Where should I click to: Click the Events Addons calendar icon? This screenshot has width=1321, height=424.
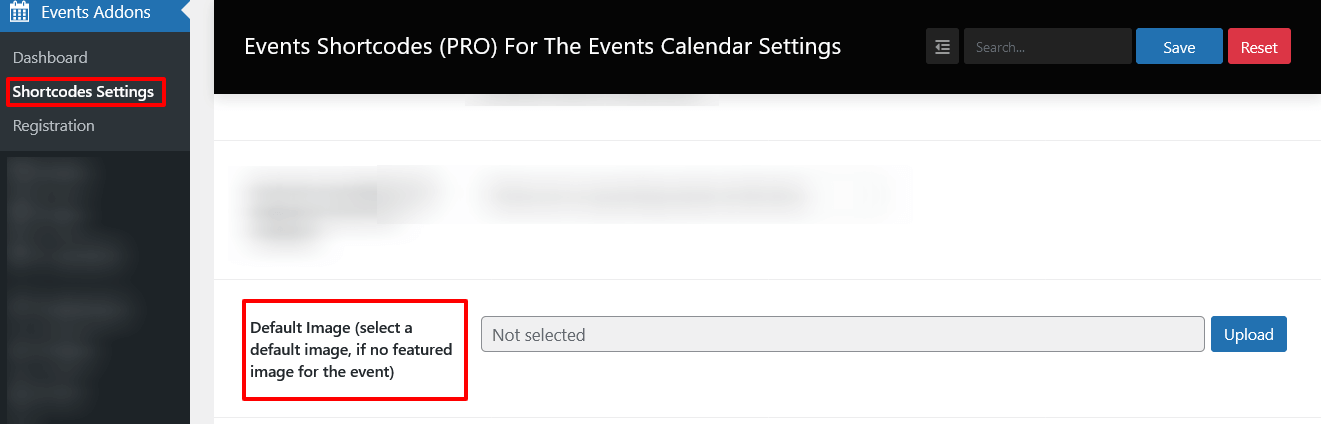point(19,13)
